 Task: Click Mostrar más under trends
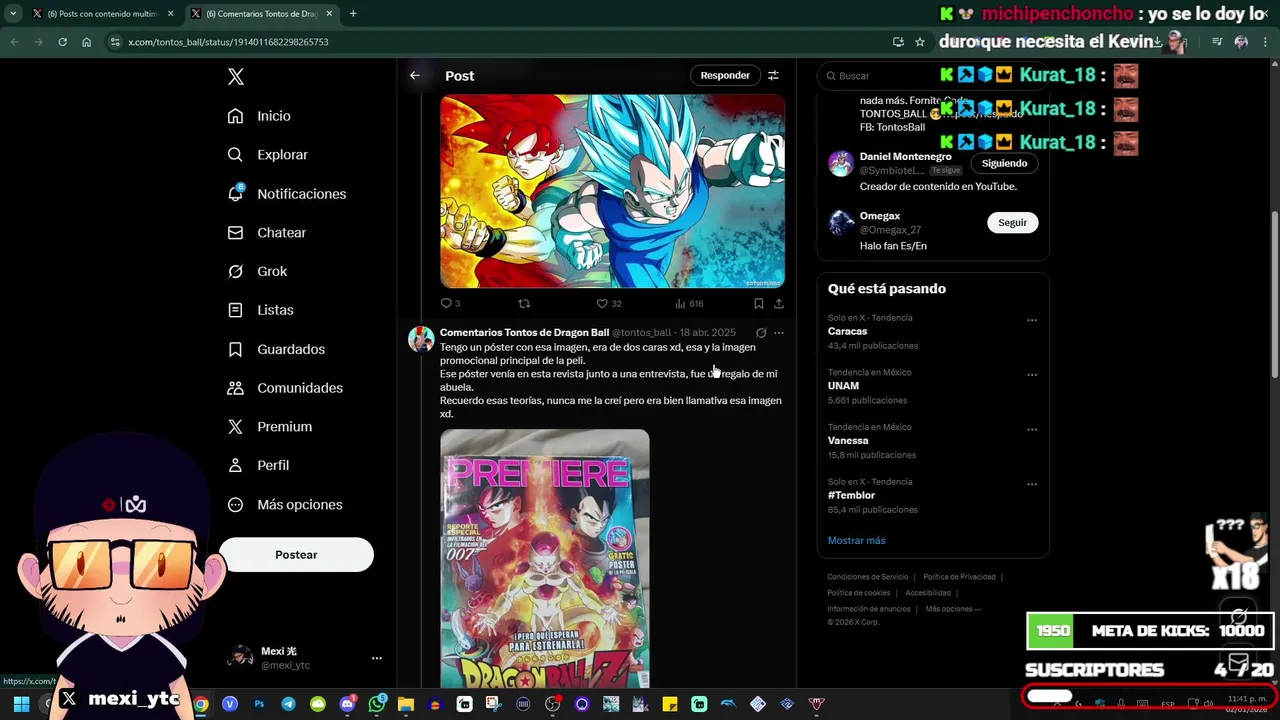click(x=856, y=540)
